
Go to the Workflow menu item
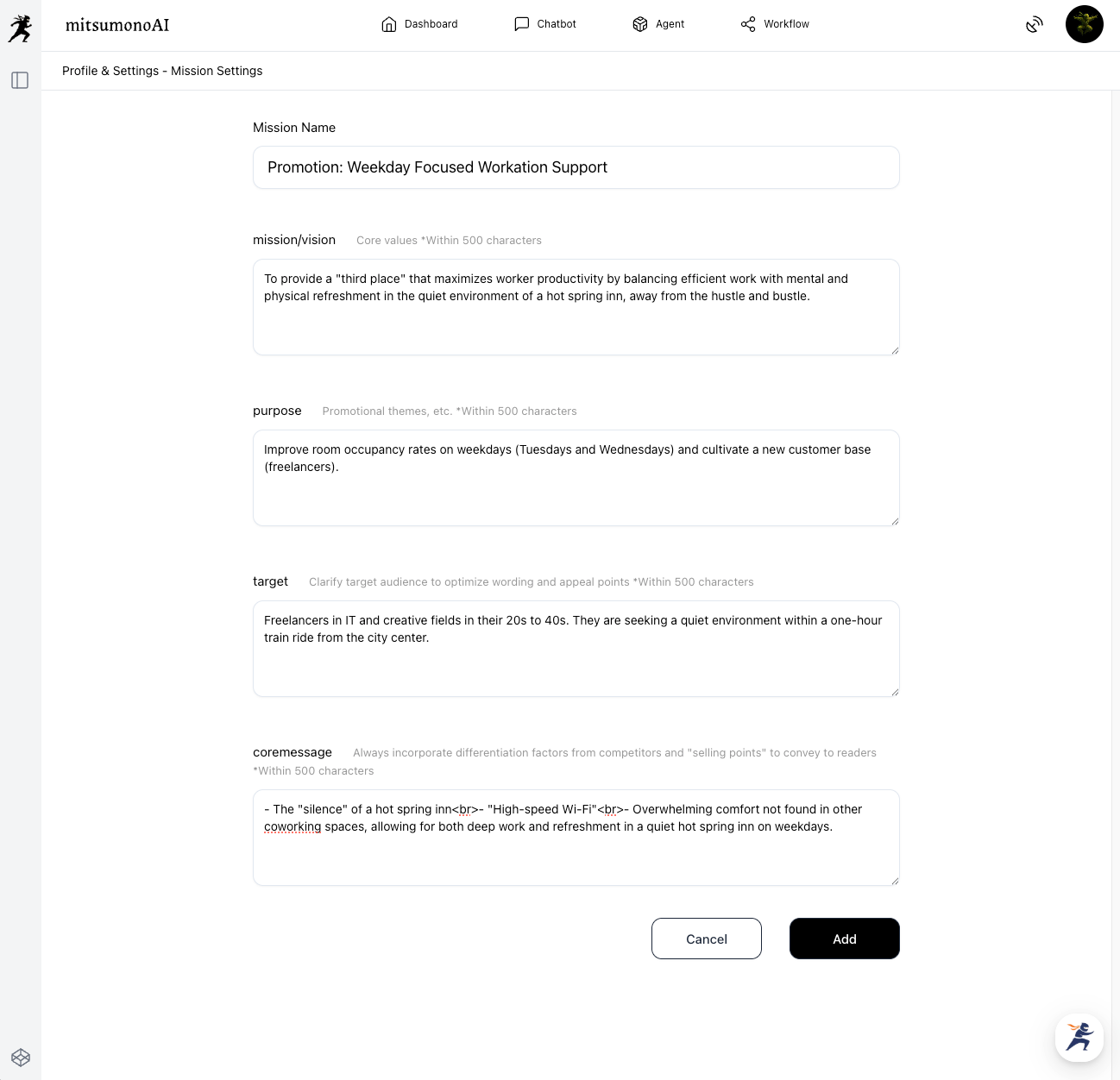[x=786, y=24]
